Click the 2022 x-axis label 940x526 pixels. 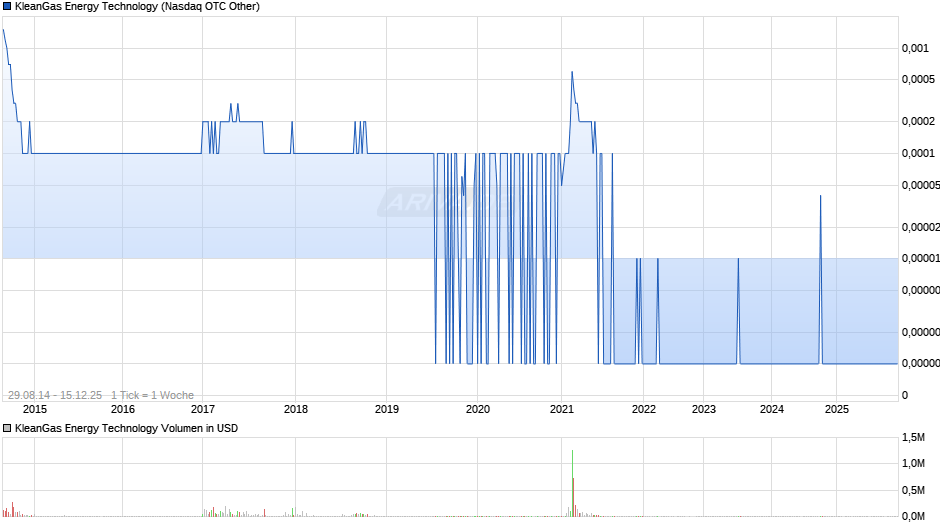[x=644, y=409]
